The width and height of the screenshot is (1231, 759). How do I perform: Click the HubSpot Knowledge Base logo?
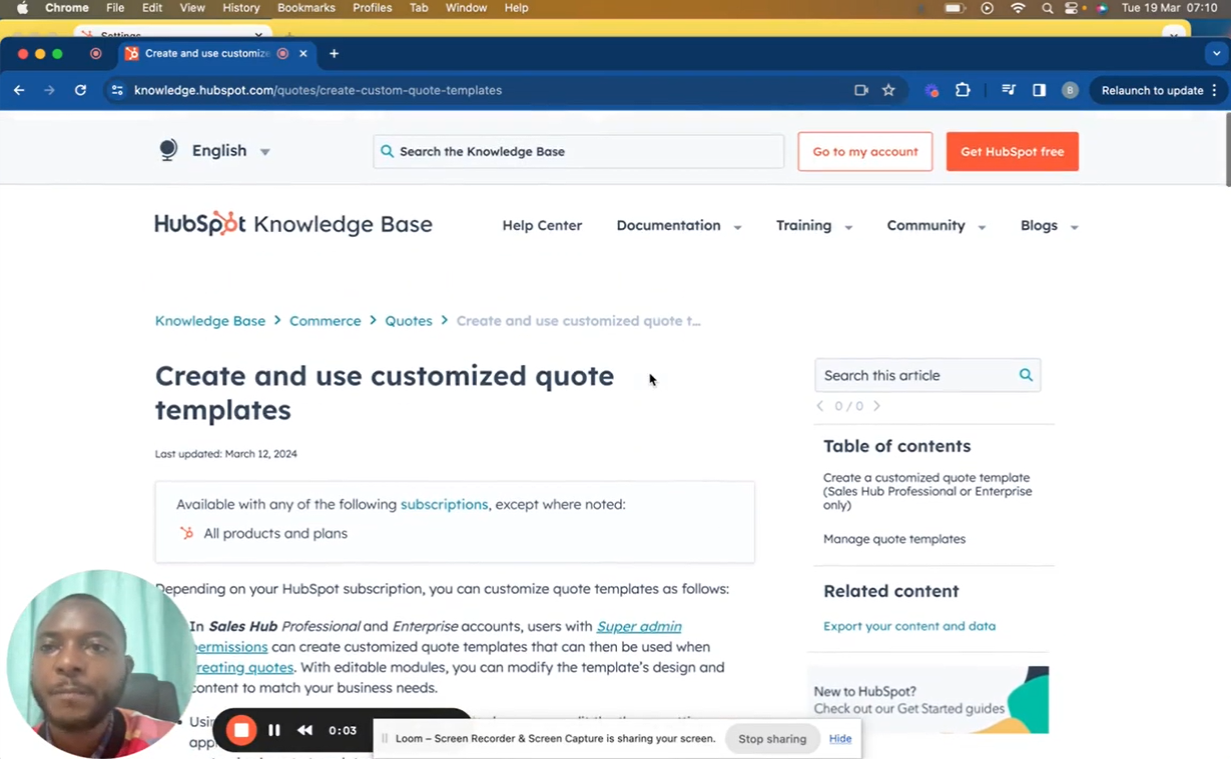(x=293, y=224)
